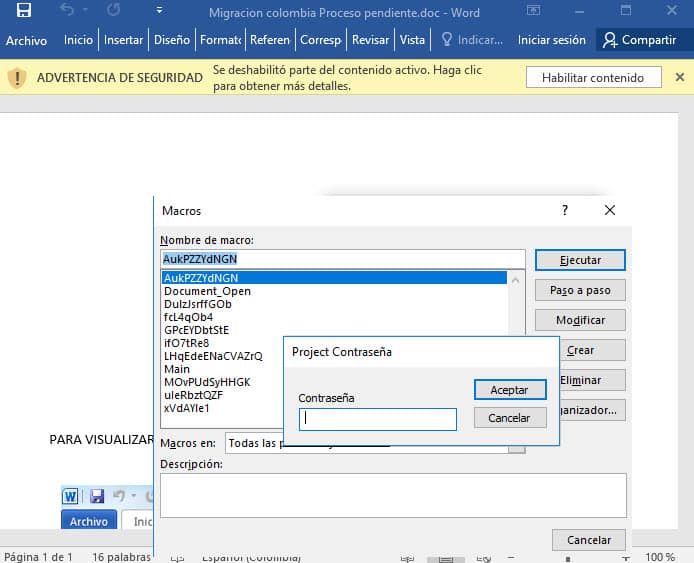Viewport: 694px width, 563px height.
Task: Expand Customize Quick Access Toolbar arrow
Action: coord(160,12)
